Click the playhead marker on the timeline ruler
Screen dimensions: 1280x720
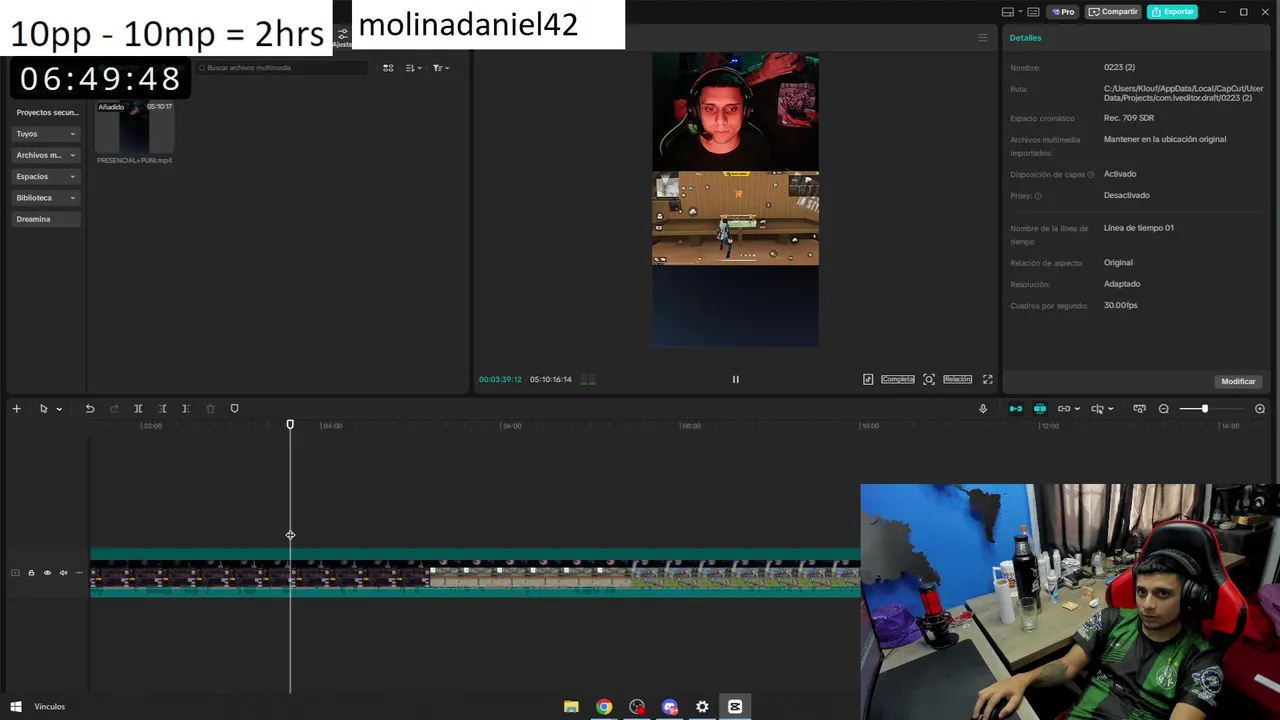coord(290,425)
